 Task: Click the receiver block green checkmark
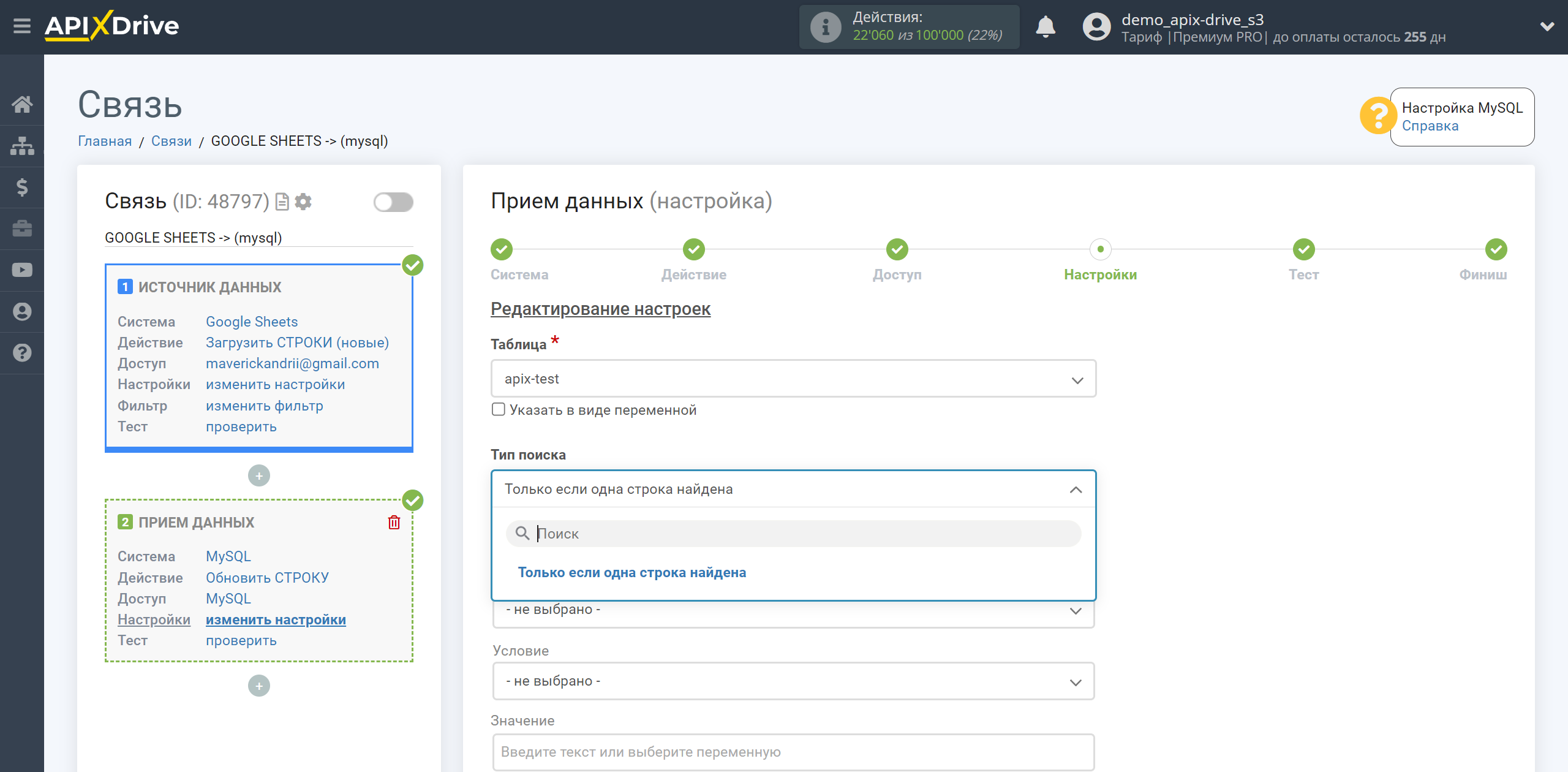coord(413,501)
